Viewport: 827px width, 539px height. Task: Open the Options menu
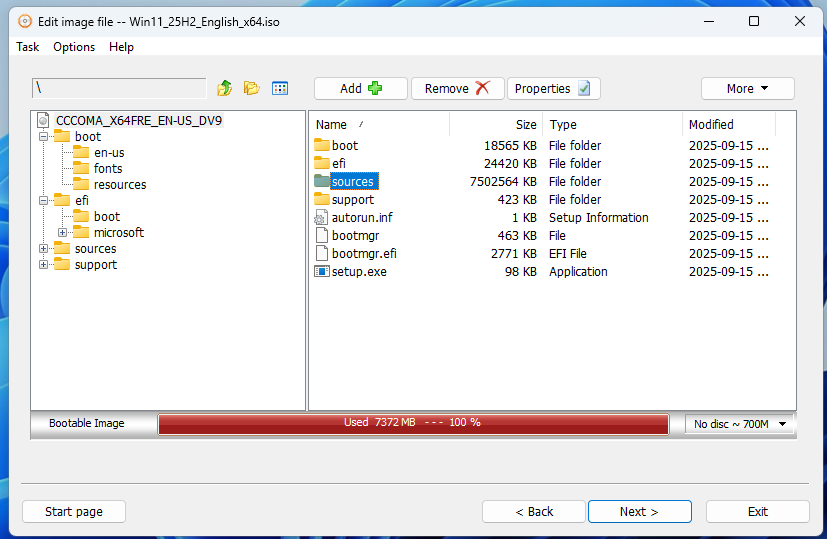pos(74,47)
